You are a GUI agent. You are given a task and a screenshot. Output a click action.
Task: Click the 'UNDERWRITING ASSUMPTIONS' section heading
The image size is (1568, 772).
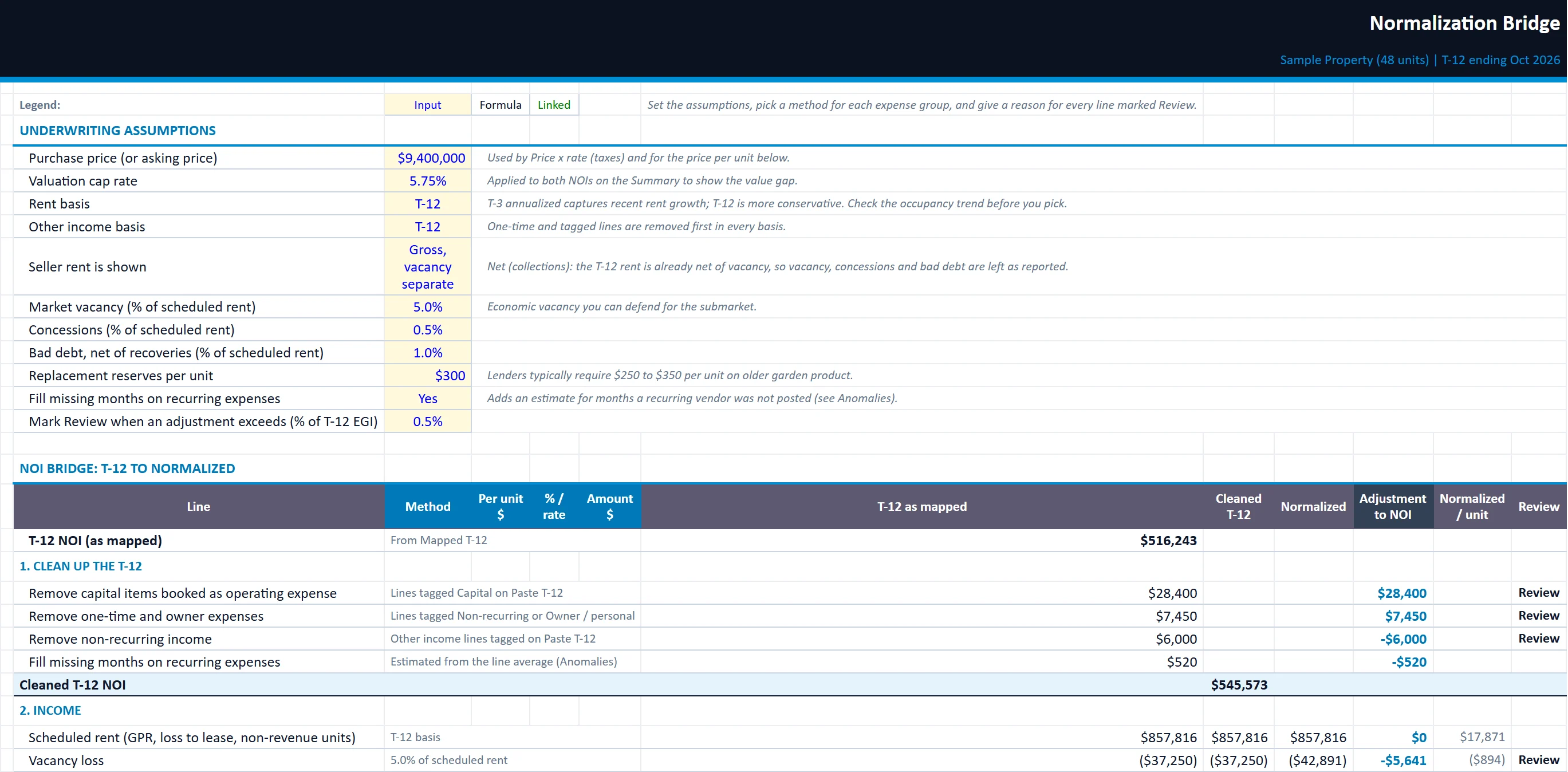117,131
